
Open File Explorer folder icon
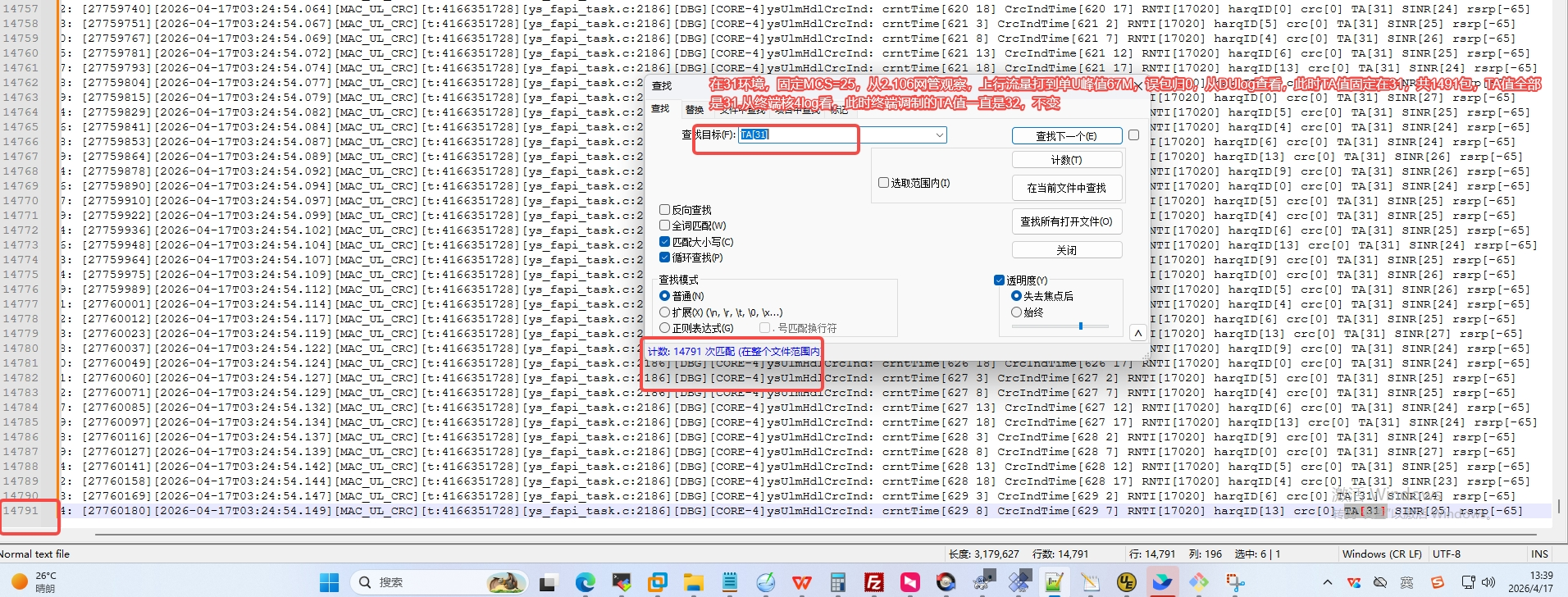point(694,582)
